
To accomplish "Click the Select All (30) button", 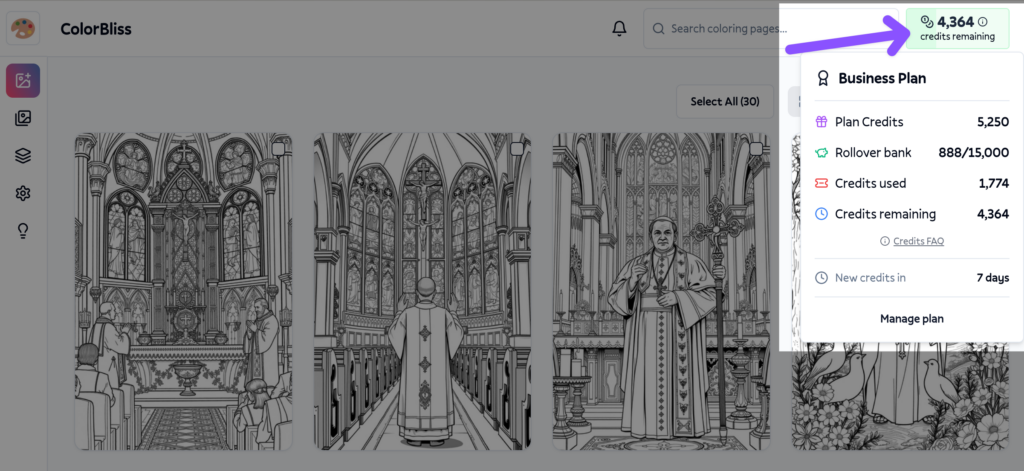I will (x=725, y=101).
